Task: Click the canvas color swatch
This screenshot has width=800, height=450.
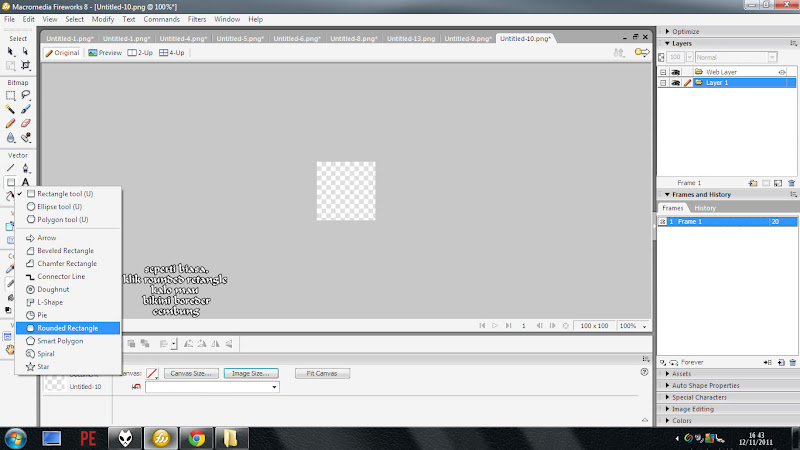Action: coord(152,373)
